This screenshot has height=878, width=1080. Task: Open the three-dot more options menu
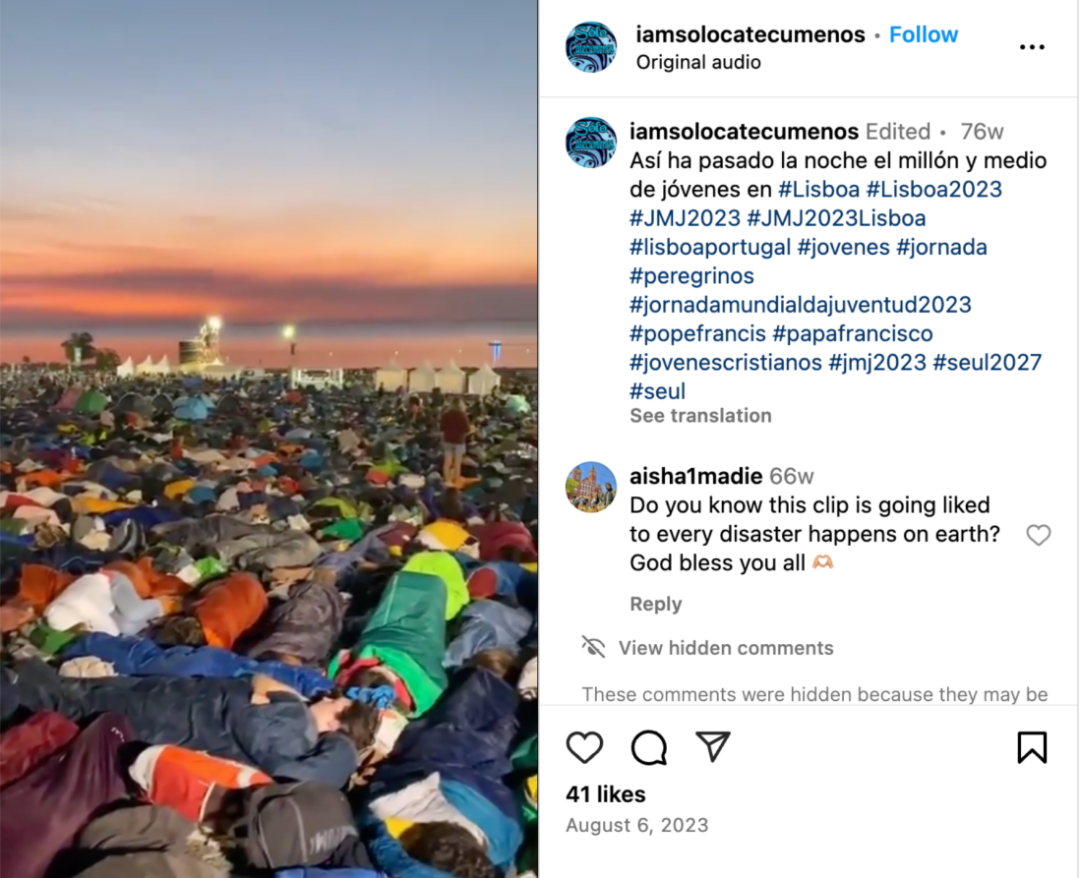pos(1032,47)
